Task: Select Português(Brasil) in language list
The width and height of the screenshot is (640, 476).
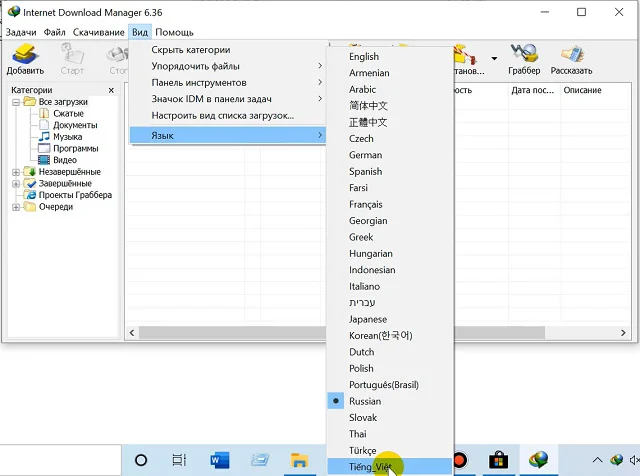Action: (390, 385)
